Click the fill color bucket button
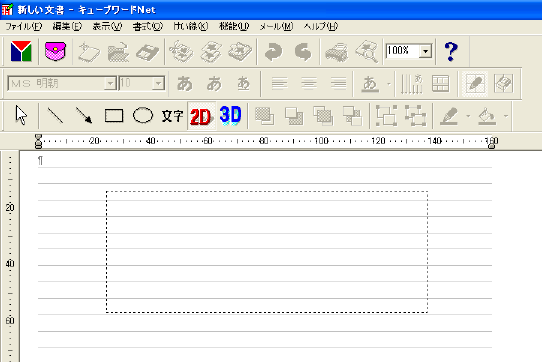542x362 pixels. pyautogui.click(x=487, y=116)
